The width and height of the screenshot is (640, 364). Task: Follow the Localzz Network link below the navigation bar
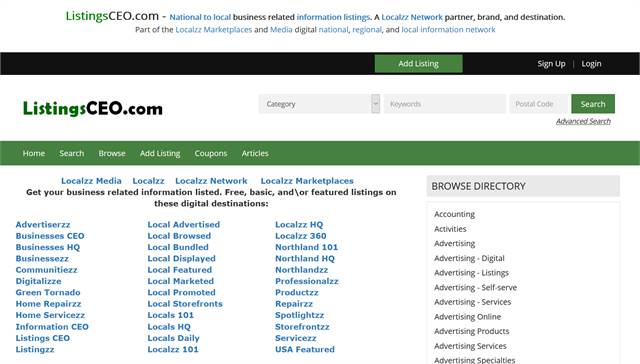(211, 181)
